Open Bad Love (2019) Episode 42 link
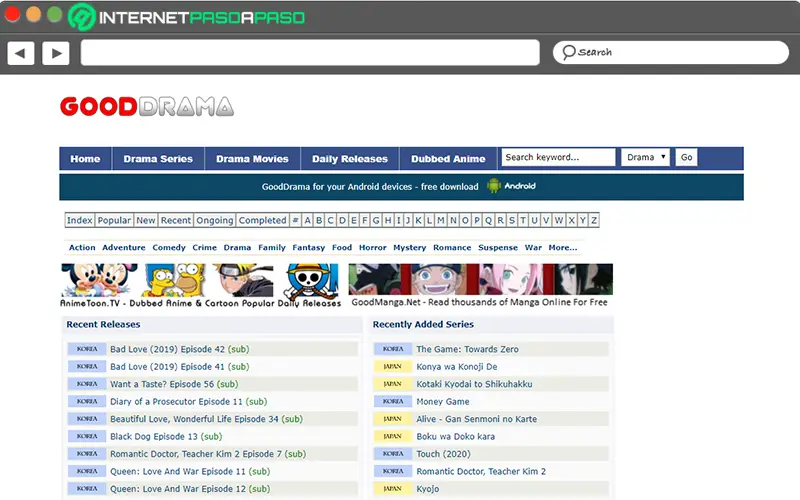This screenshot has height=500, width=800. 180,349
